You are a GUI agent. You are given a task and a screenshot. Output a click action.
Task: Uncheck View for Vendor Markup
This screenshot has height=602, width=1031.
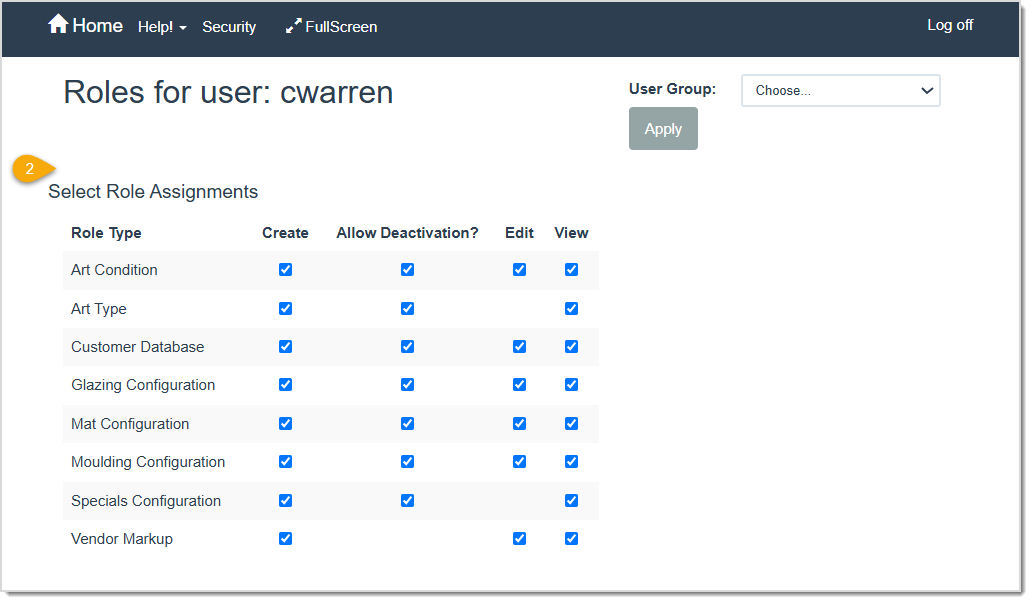coord(571,538)
